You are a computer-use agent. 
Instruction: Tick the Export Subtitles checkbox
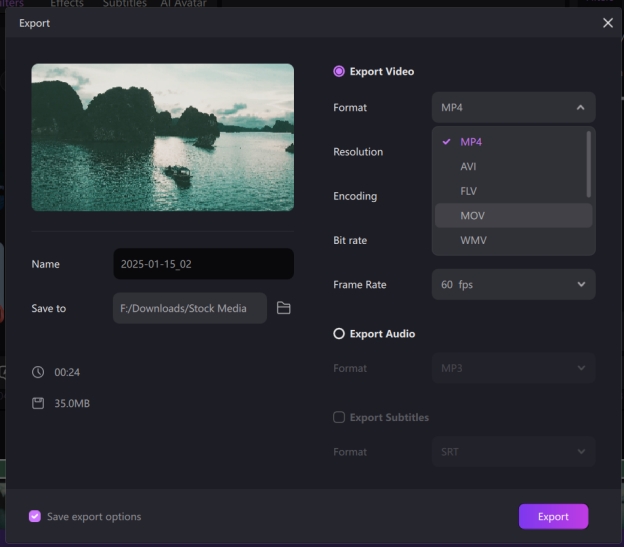339,417
